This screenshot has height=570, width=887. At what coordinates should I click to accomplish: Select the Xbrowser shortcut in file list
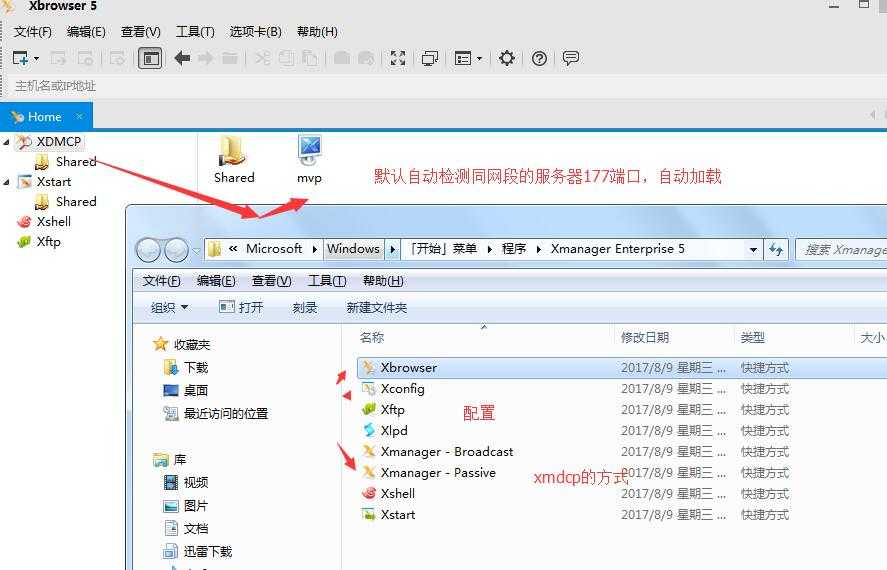(x=408, y=368)
